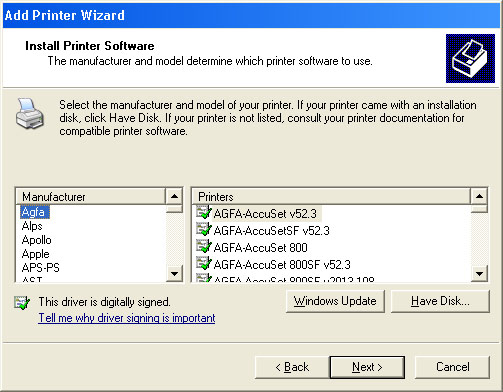This screenshot has width=503, height=392.
Task: Select Apple manufacturer
Action: click(35, 254)
